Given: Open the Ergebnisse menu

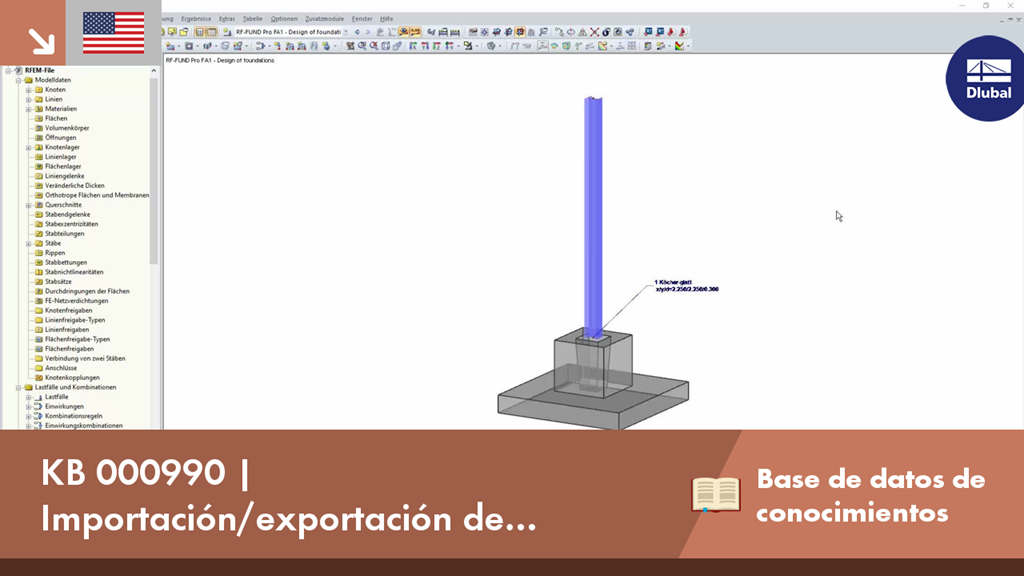Looking at the screenshot, I should (196, 19).
